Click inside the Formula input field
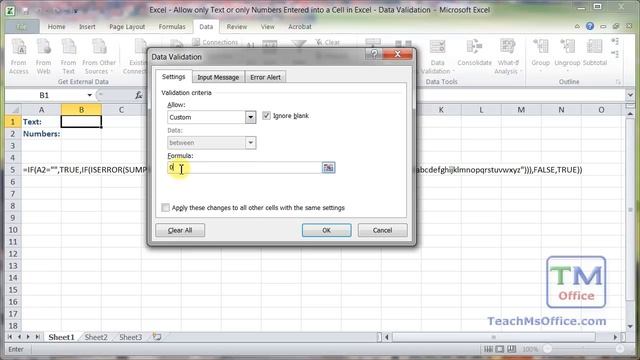The image size is (640, 360). 244,167
